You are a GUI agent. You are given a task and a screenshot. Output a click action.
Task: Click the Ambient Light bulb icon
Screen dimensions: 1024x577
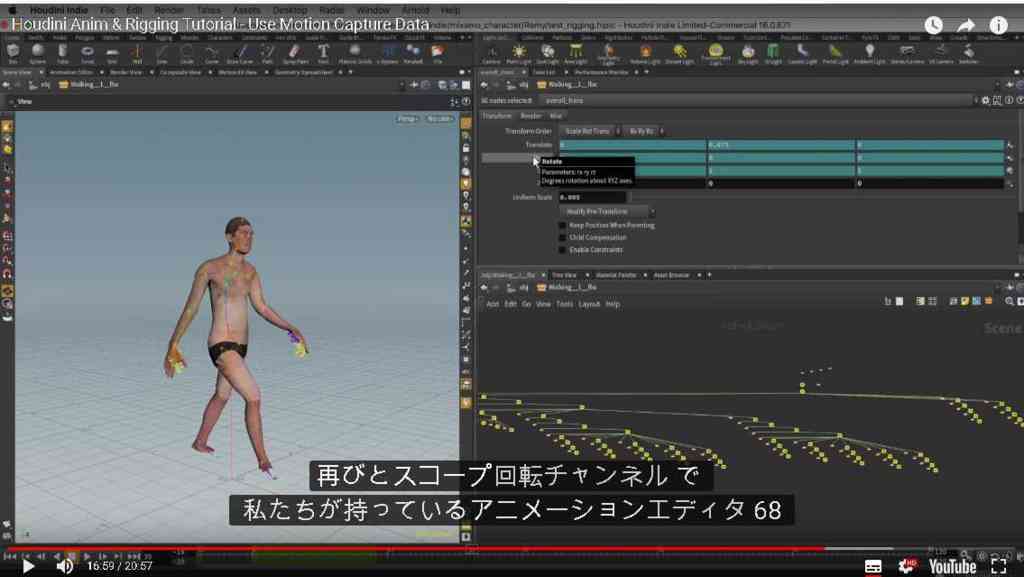tap(869, 51)
